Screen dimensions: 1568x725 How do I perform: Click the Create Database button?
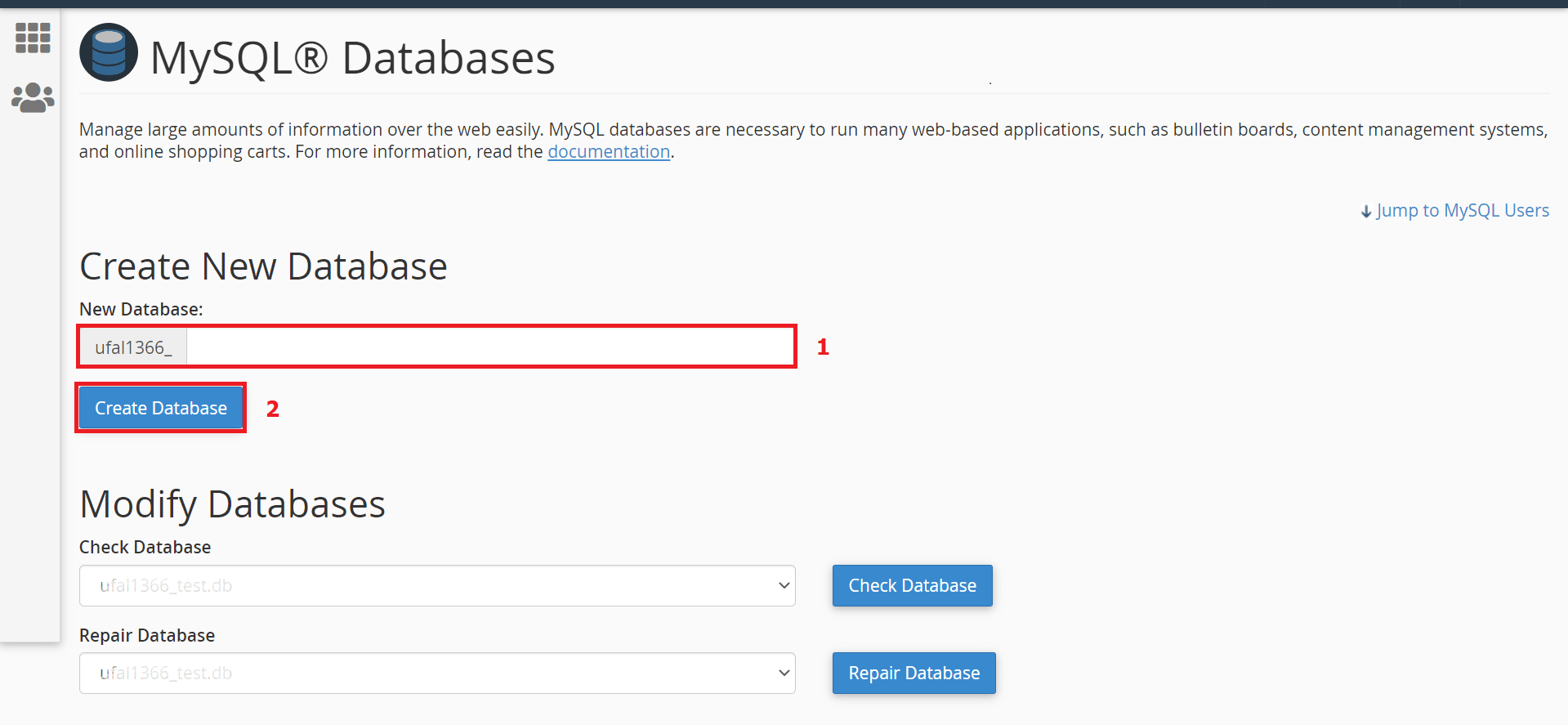[x=161, y=408]
